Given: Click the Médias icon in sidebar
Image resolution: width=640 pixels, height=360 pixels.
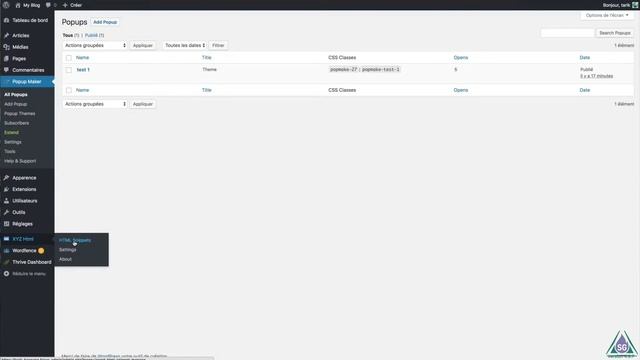Looking at the screenshot, I should coord(7,47).
